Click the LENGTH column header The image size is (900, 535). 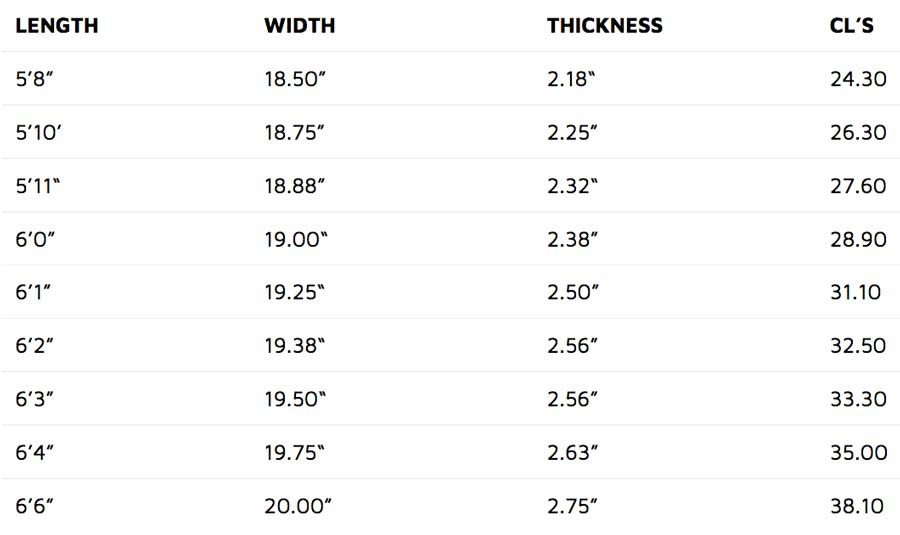57,26
